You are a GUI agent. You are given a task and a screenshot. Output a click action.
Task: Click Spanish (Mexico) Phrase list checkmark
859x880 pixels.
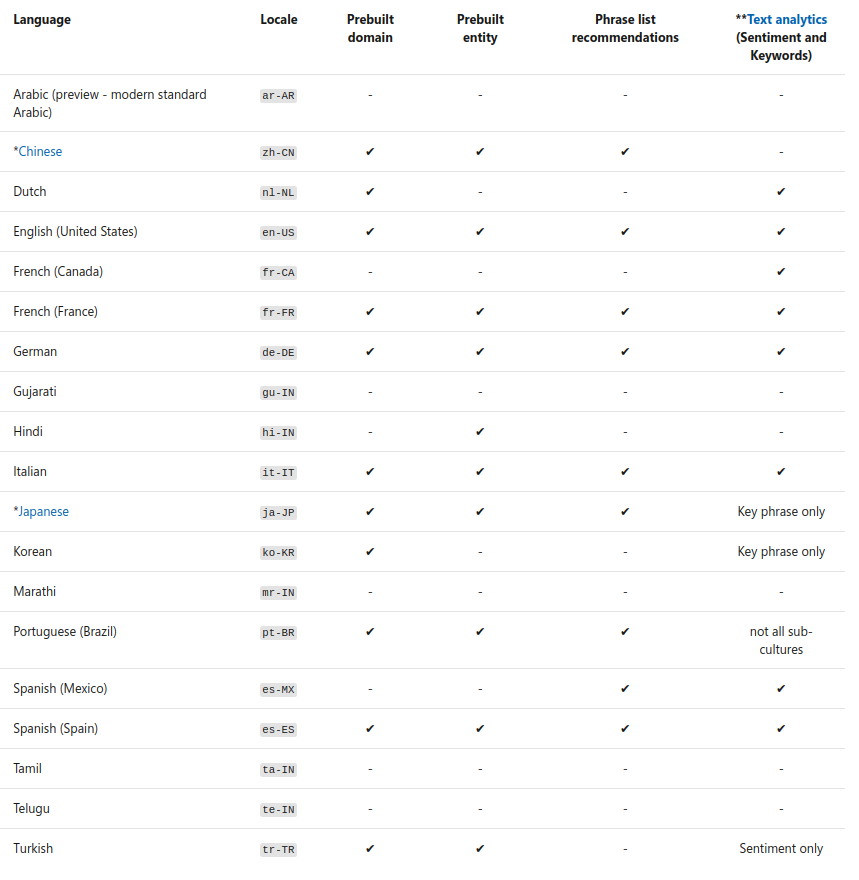625,689
